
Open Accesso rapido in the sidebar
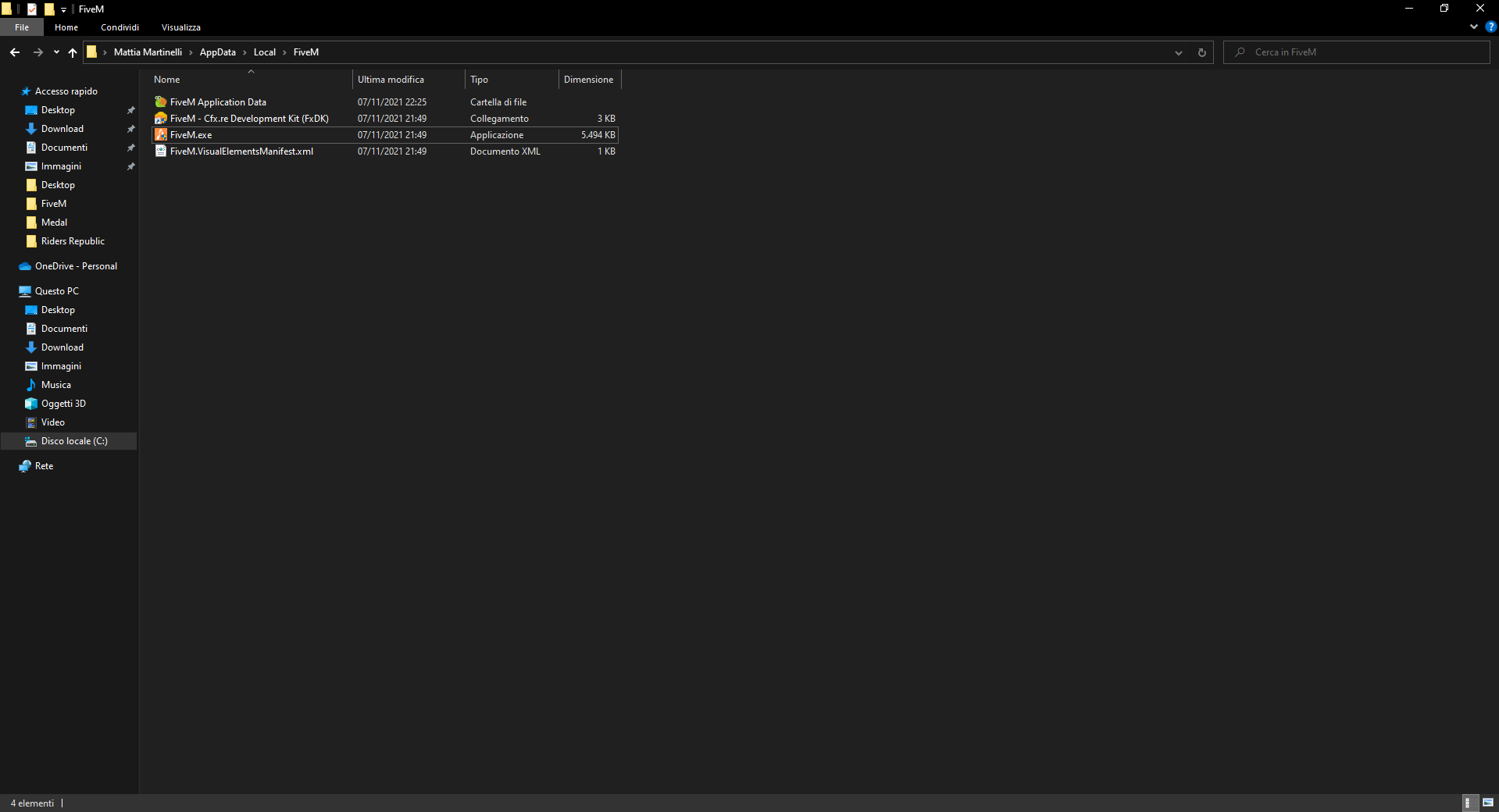click(66, 91)
